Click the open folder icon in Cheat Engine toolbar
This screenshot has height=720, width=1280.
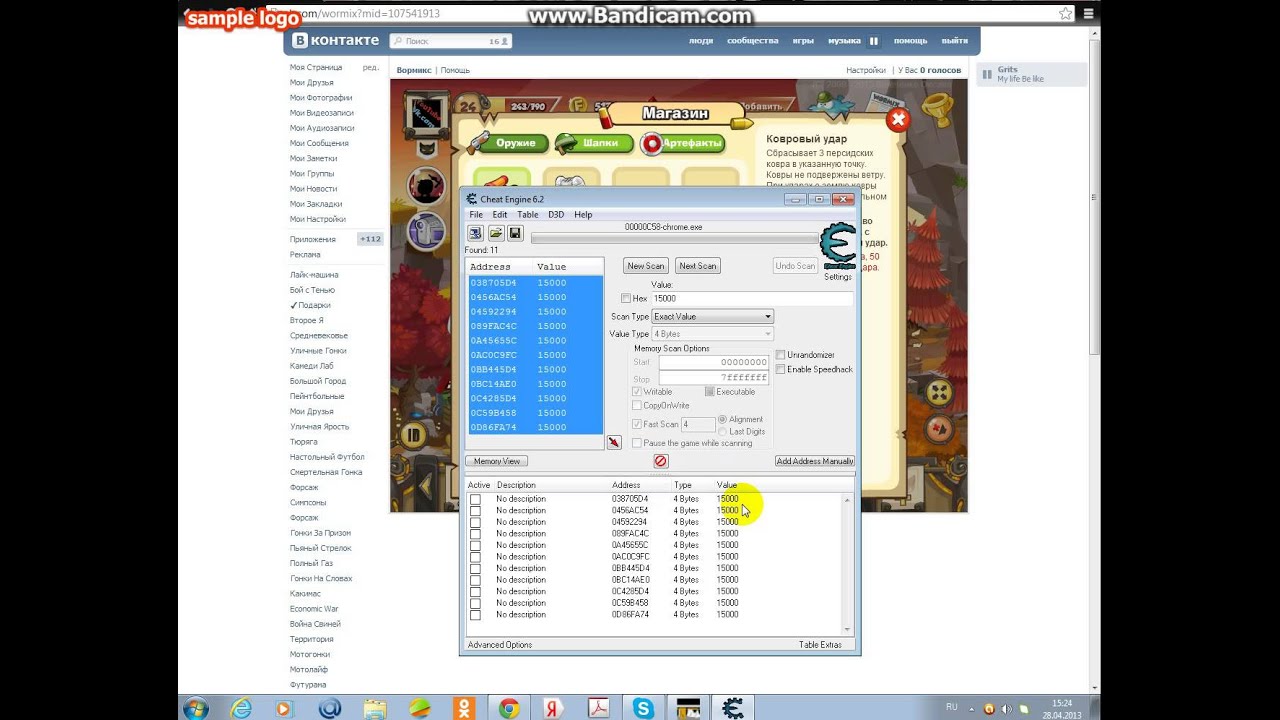coord(496,233)
